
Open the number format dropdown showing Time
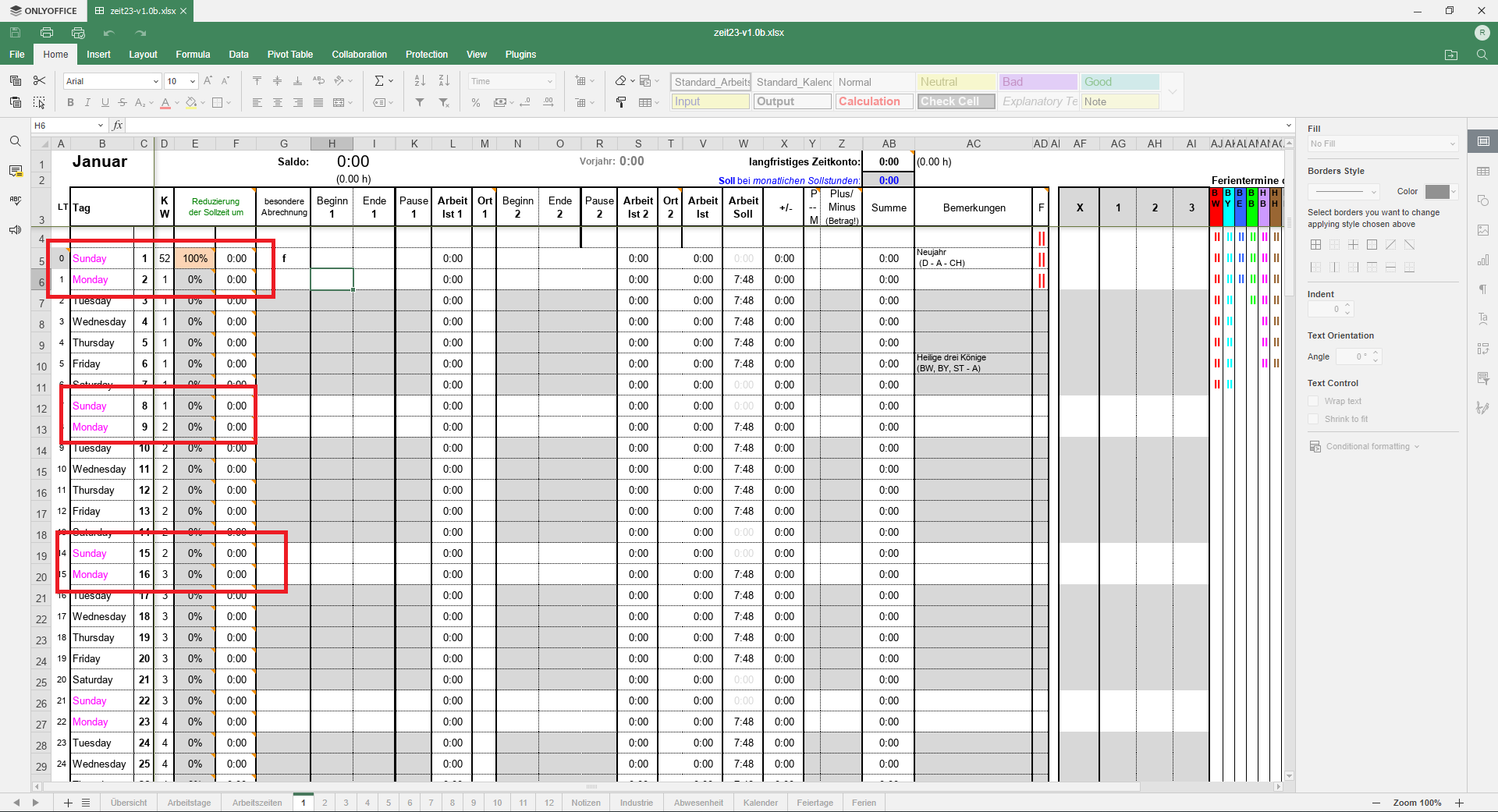click(511, 80)
